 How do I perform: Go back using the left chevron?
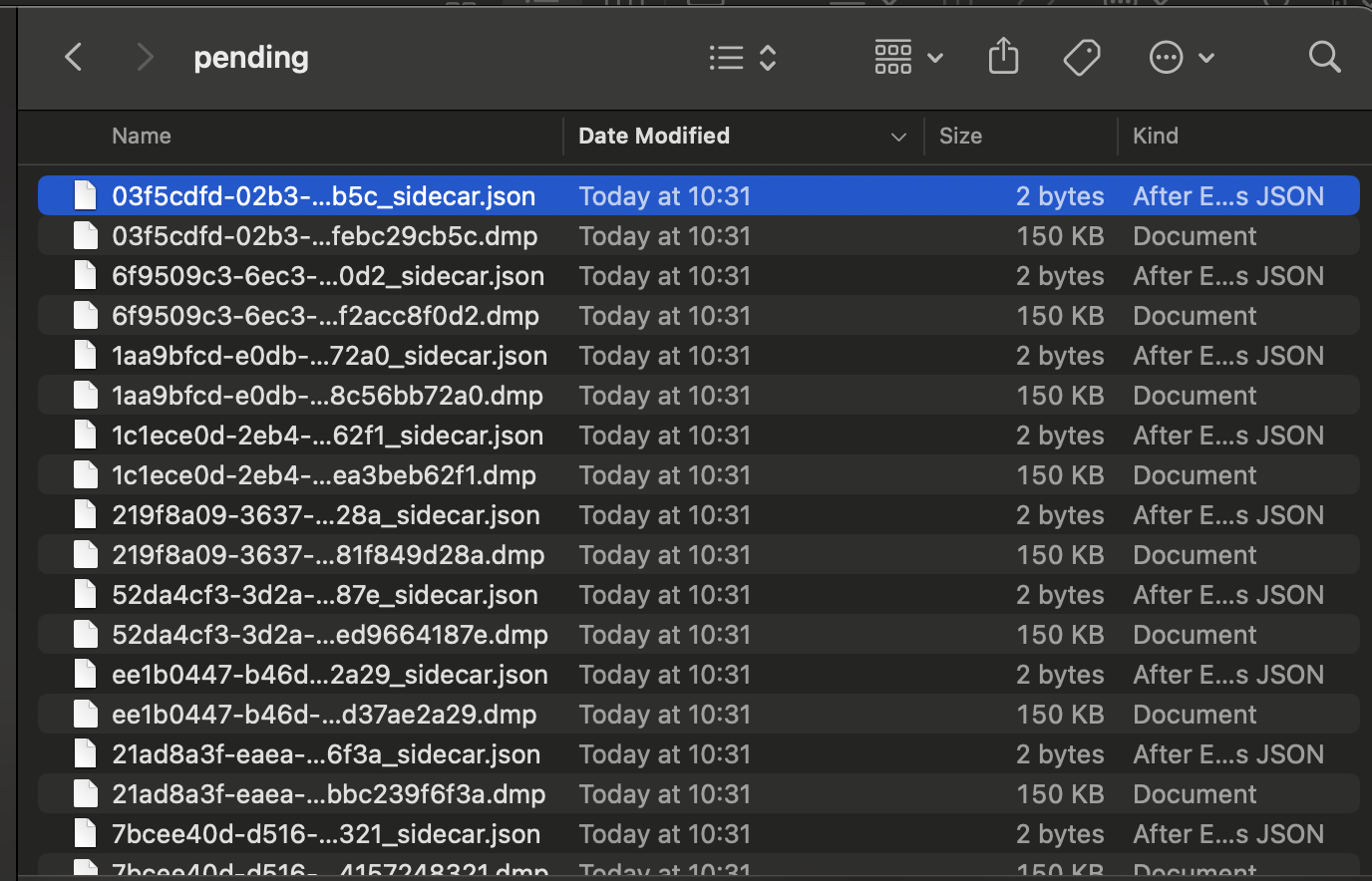coord(73,57)
